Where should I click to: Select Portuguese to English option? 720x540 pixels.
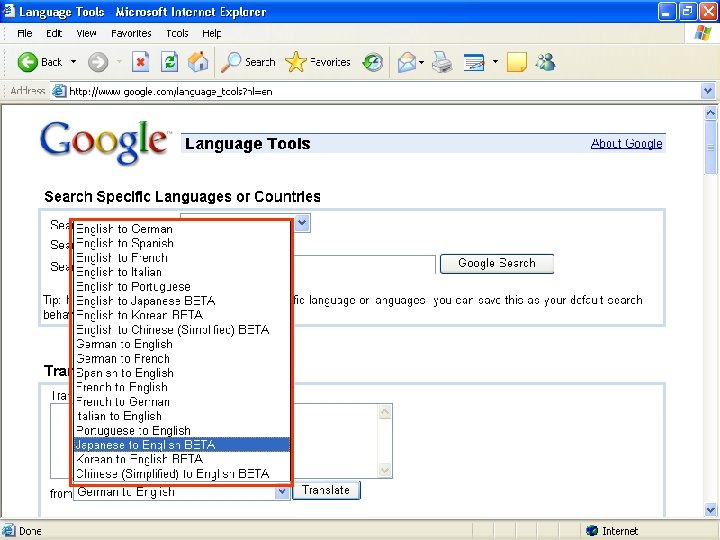coord(182,430)
